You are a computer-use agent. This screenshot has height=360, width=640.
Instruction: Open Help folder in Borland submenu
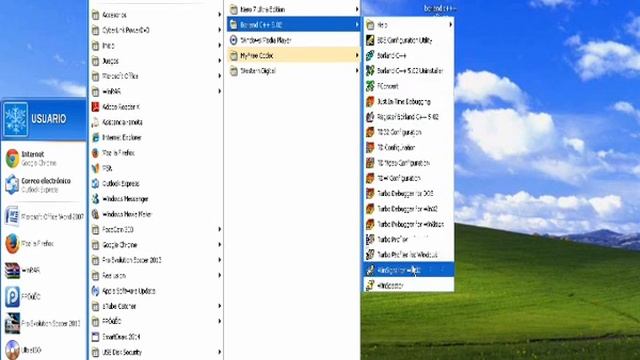[409, 25]
